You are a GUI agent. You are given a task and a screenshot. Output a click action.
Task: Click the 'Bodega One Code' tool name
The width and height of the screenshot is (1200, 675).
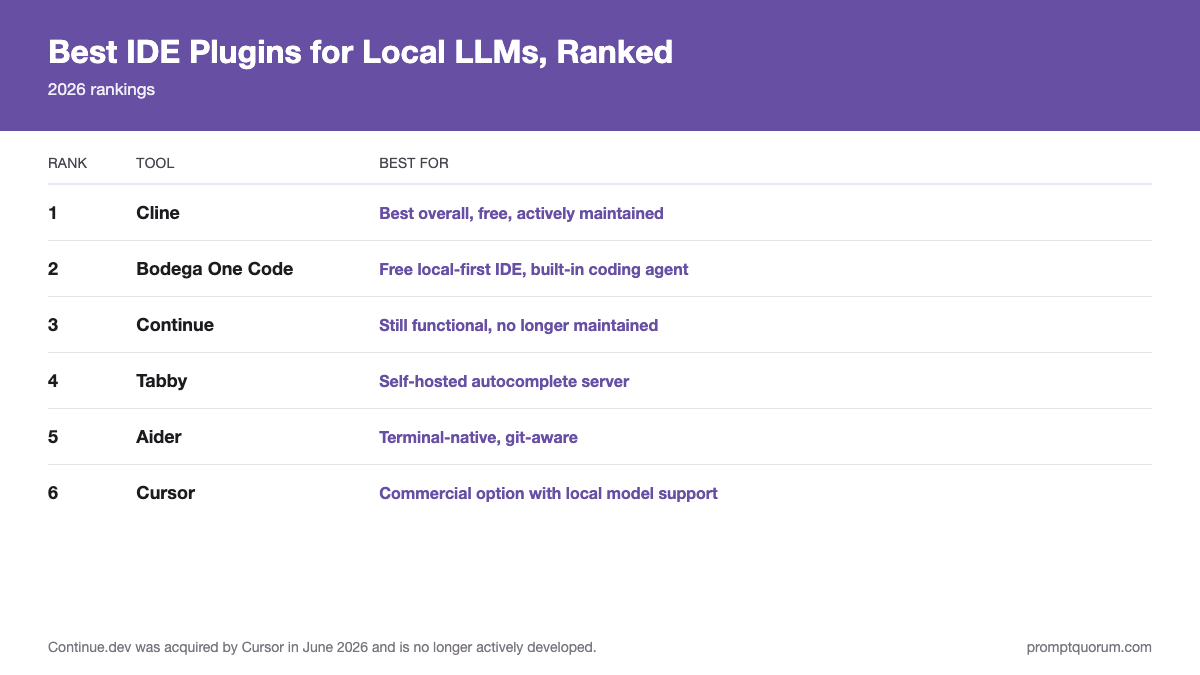tap(215, 269)
